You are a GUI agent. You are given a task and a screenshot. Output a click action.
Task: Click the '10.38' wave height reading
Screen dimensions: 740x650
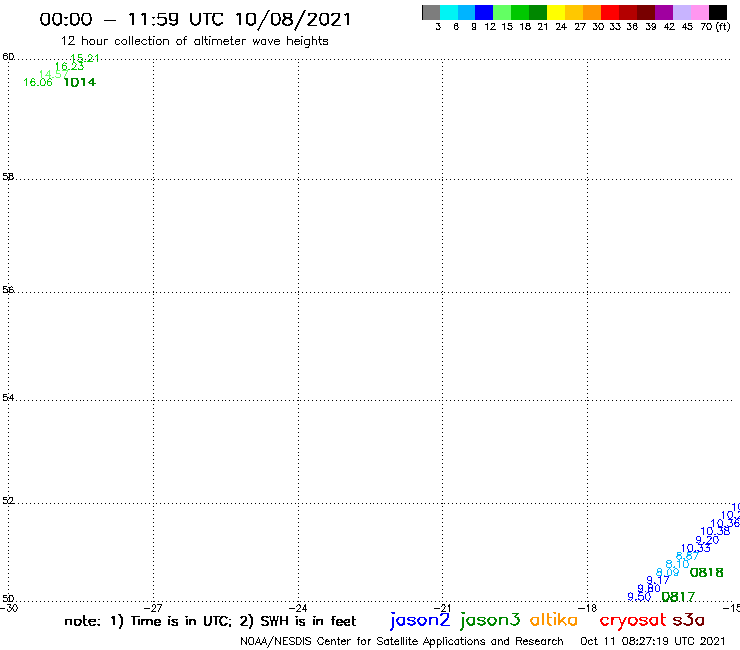pos(715,532)
